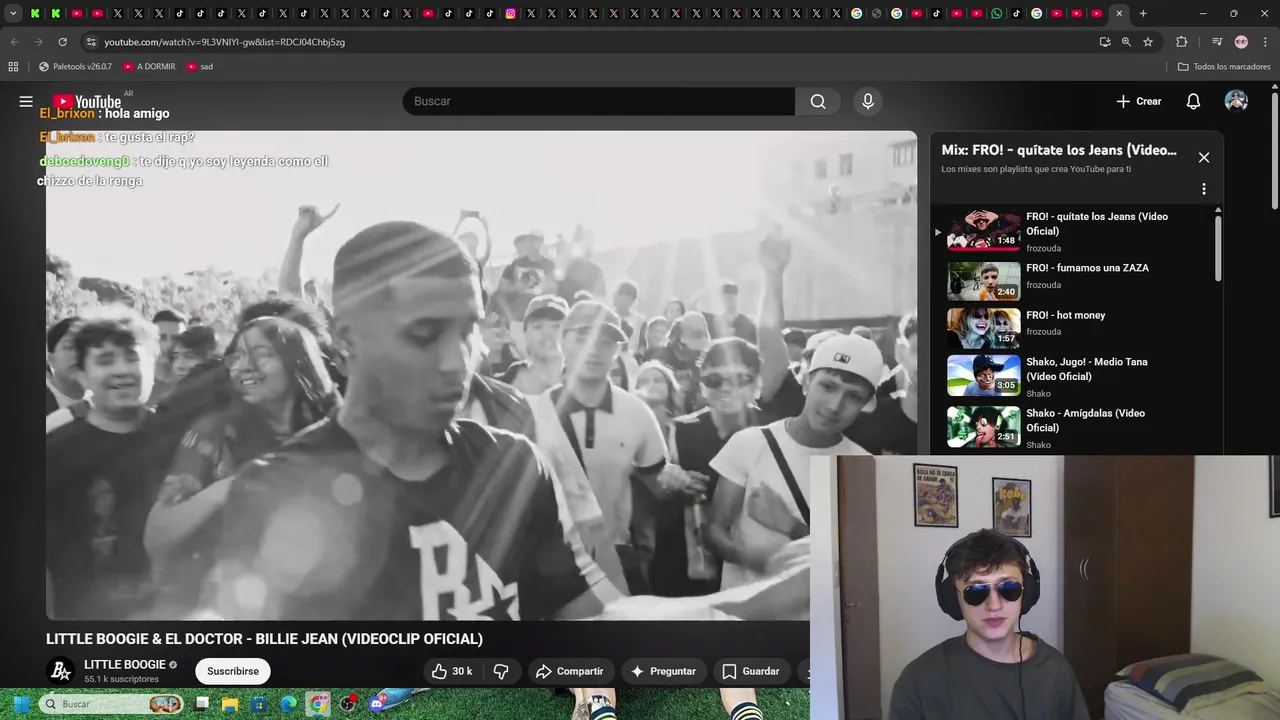Open the Chrome profile avatar
The image size is (1280, 720).
pyautogui.click(x=1241, y=42)
